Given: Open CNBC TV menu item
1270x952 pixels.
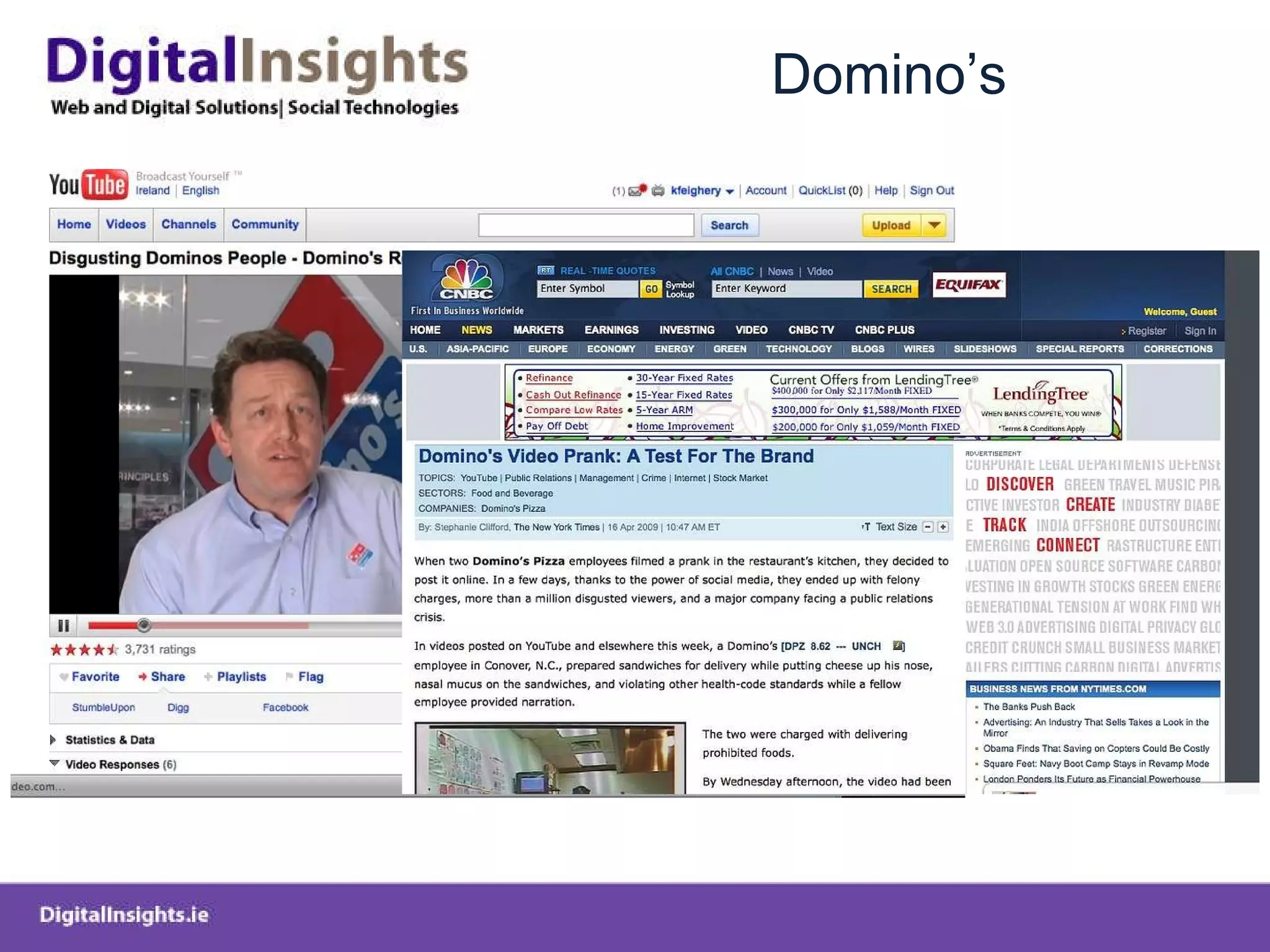Looking at the screenshot, I should (811, 330).
